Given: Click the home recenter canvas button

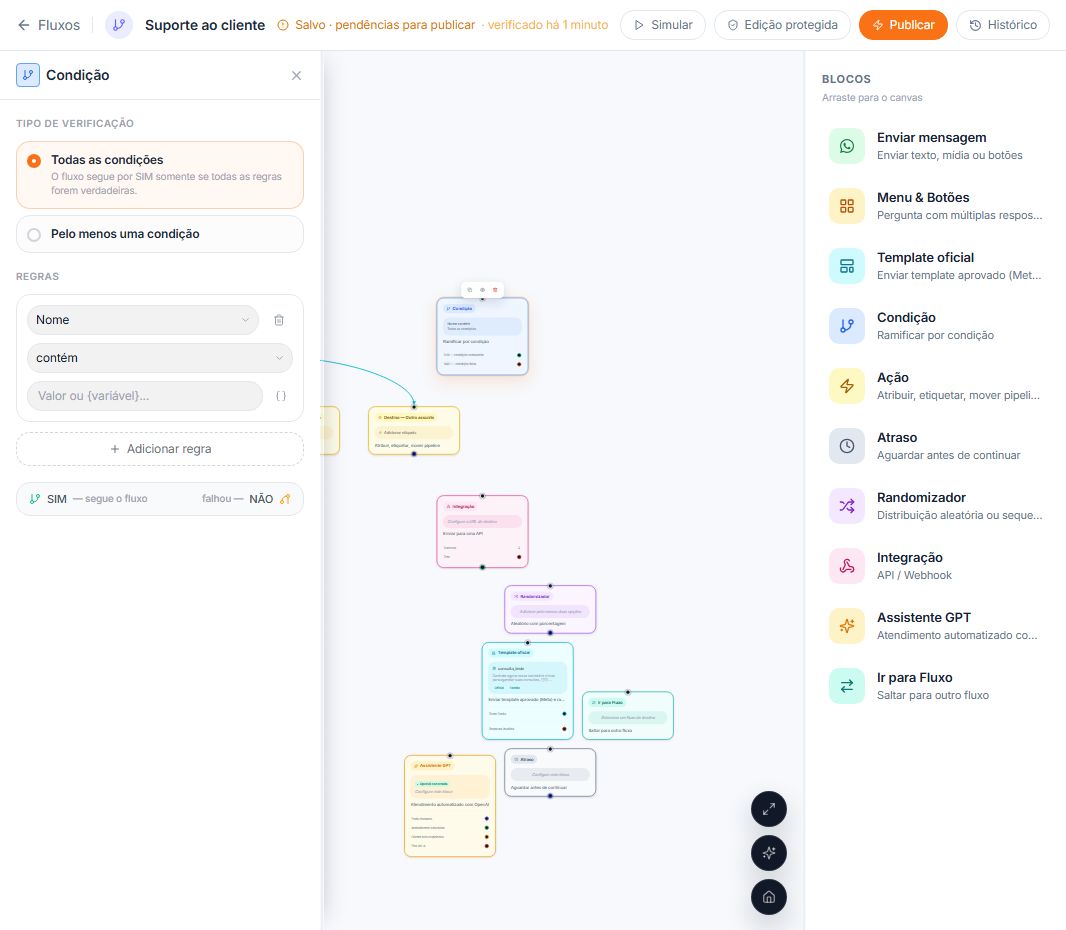Looking at the screenshot, I should [769, 897].
